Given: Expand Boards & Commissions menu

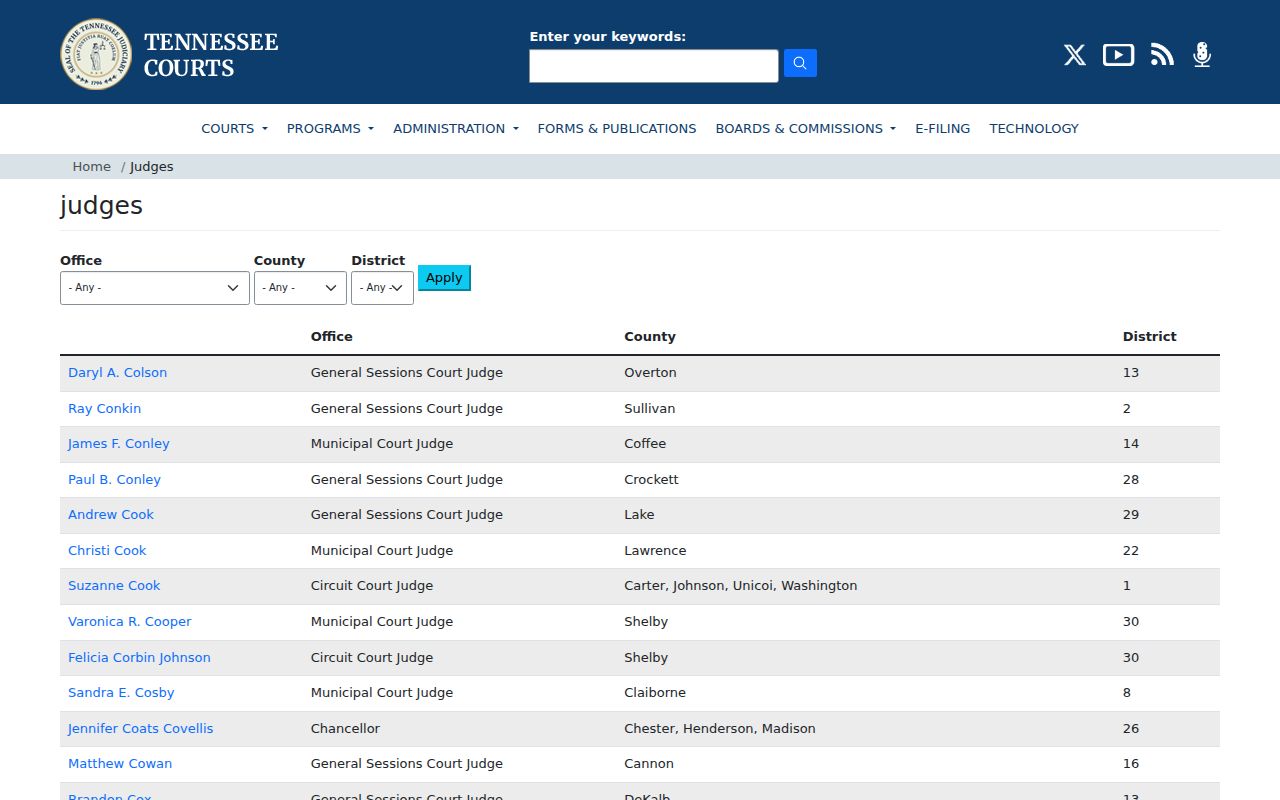Looking at the screenshot, I should tap(806, 128).
